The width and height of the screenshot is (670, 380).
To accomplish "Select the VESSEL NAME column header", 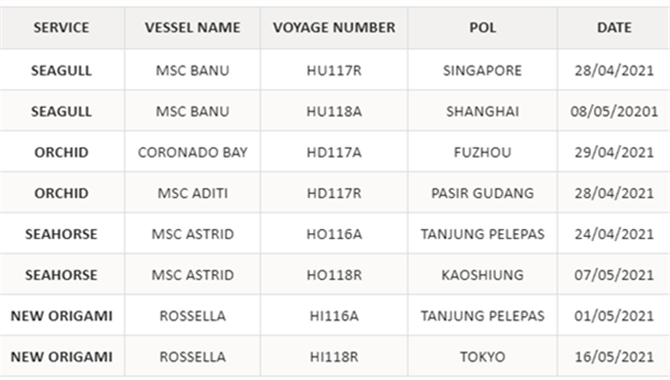I will tap(192, 28).
